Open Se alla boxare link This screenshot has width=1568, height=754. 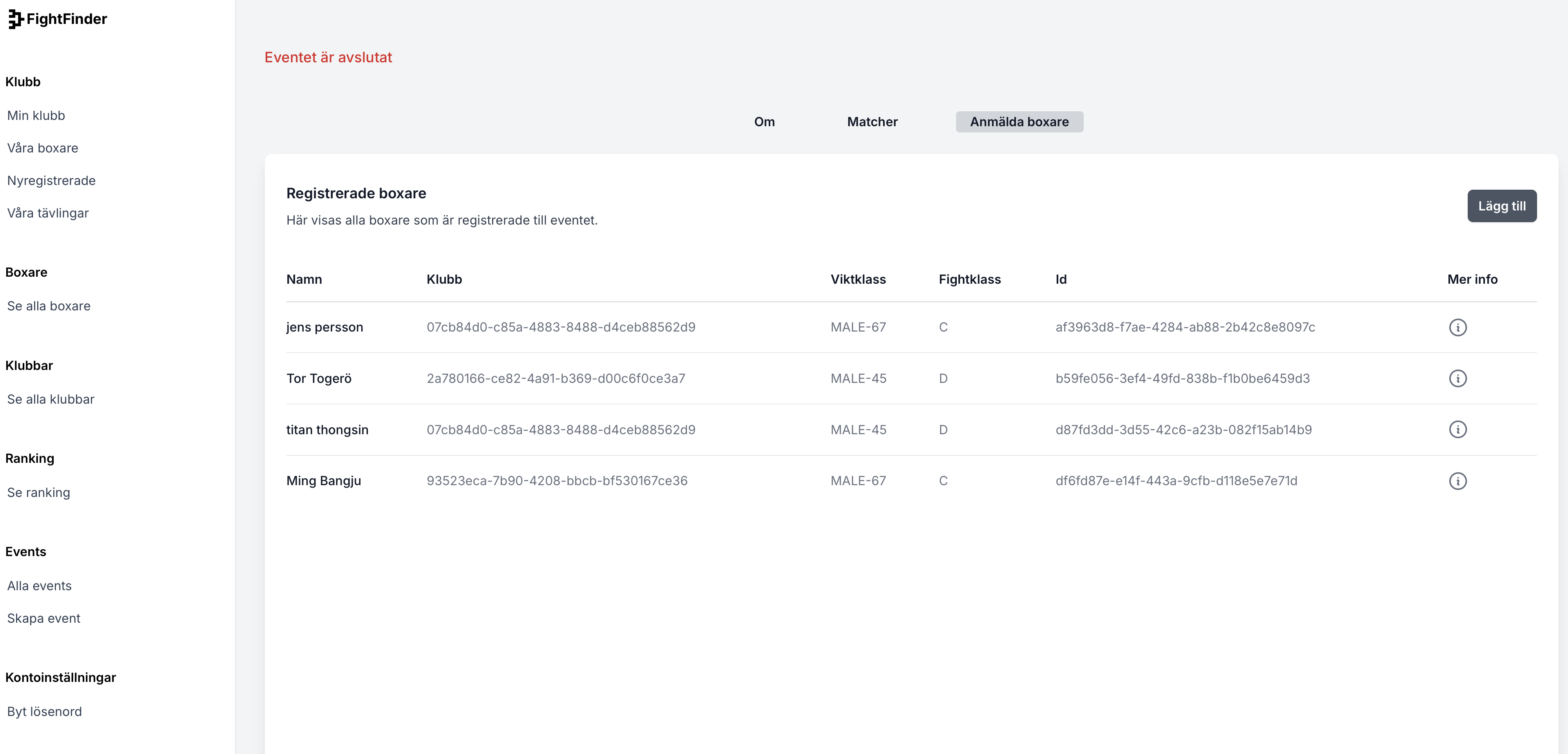tap(49, 306)
